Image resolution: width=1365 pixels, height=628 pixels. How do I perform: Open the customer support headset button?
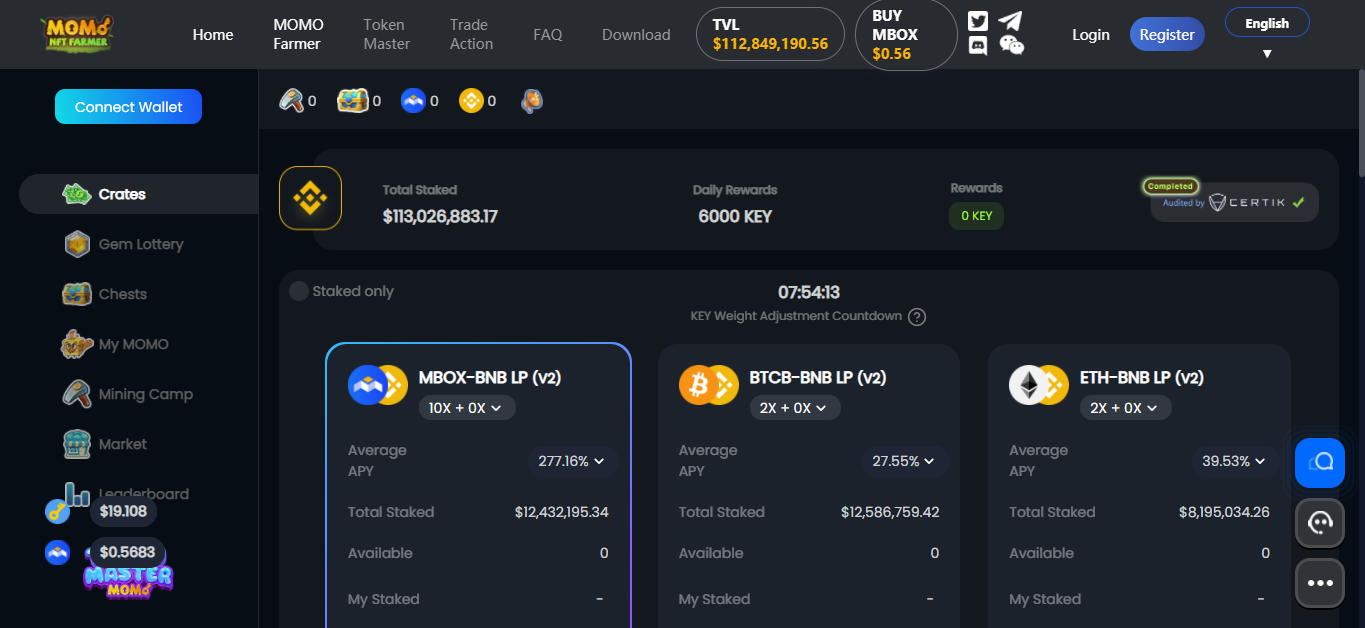click(1320, 522)
